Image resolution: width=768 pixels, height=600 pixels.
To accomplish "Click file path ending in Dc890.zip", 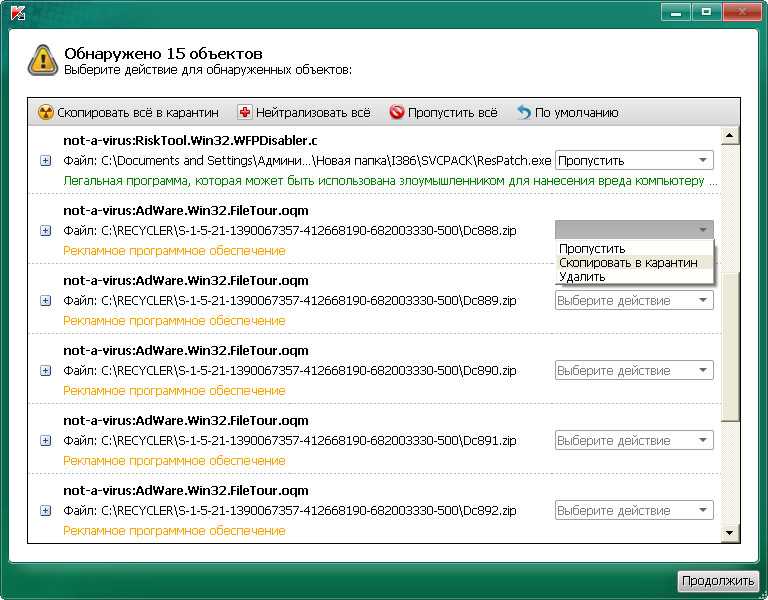I will pos(289,371).
